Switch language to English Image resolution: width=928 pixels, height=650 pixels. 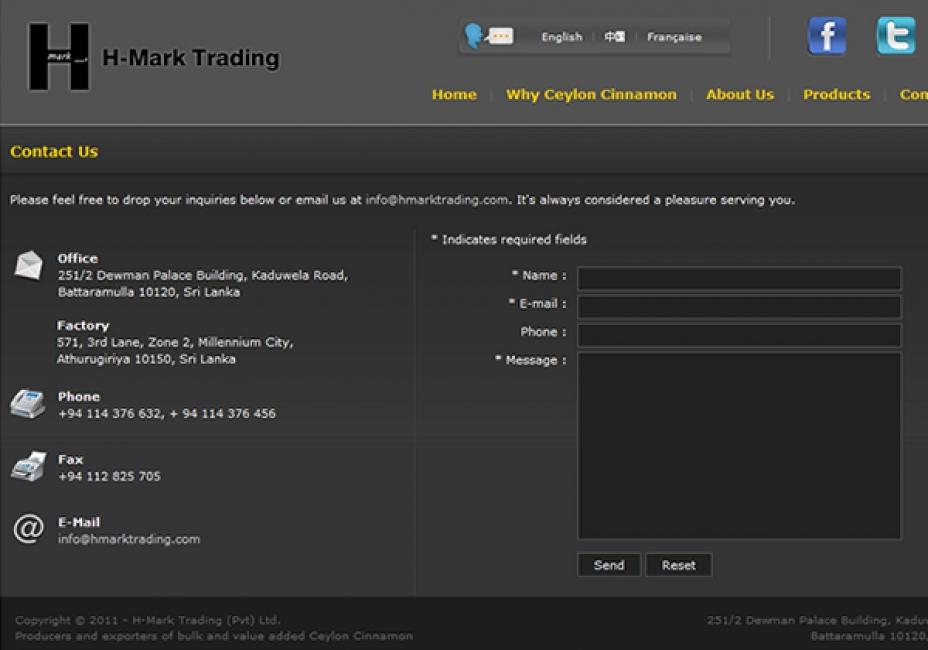pyautogui.click(x=562, y=37)
